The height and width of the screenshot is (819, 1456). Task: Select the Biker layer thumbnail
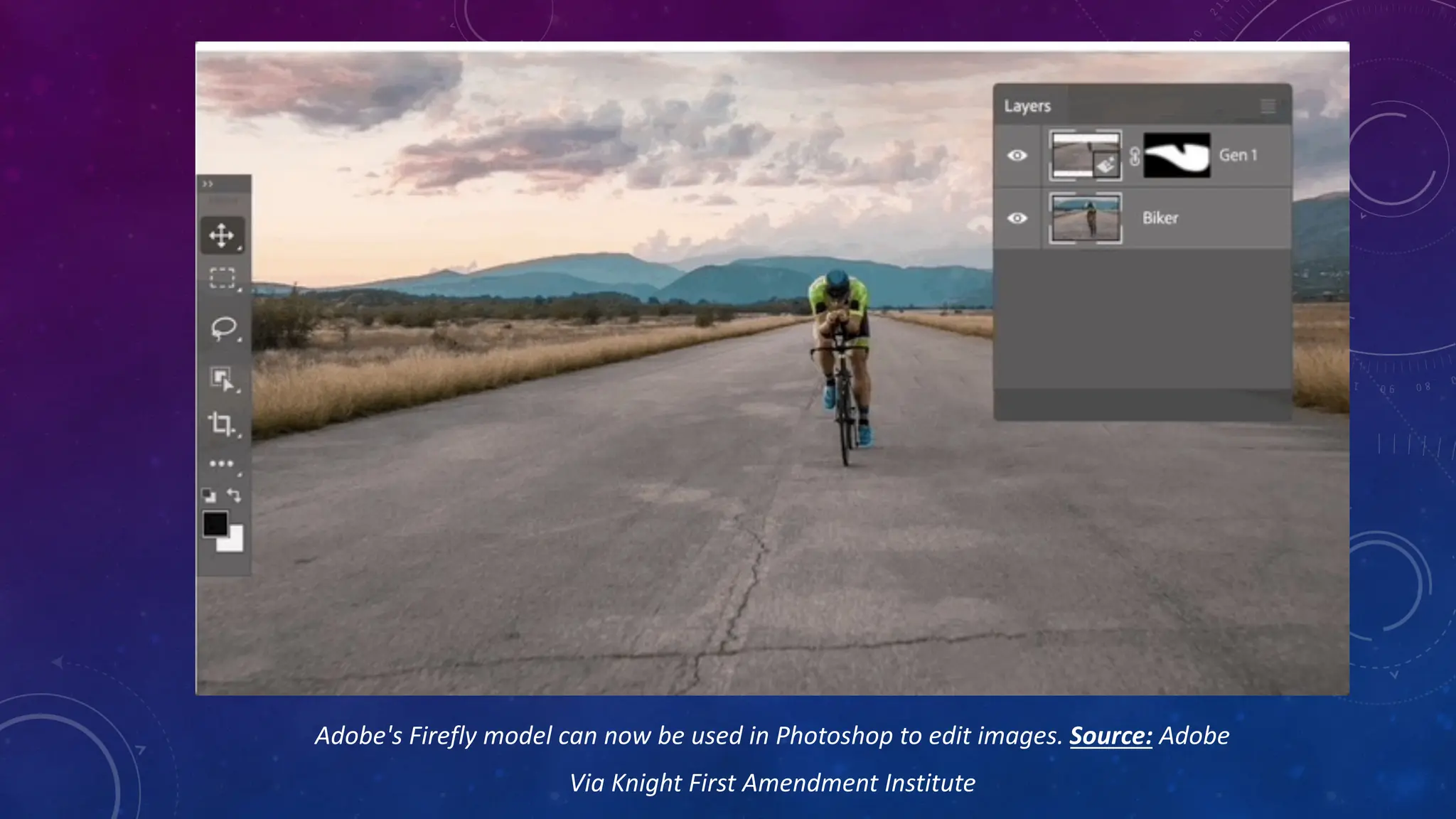point(1086,218)
